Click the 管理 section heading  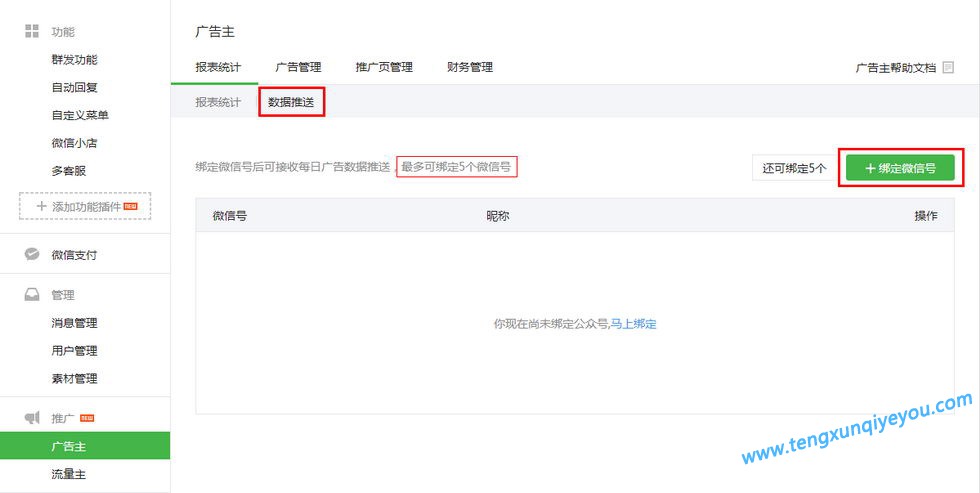[63, 295]
